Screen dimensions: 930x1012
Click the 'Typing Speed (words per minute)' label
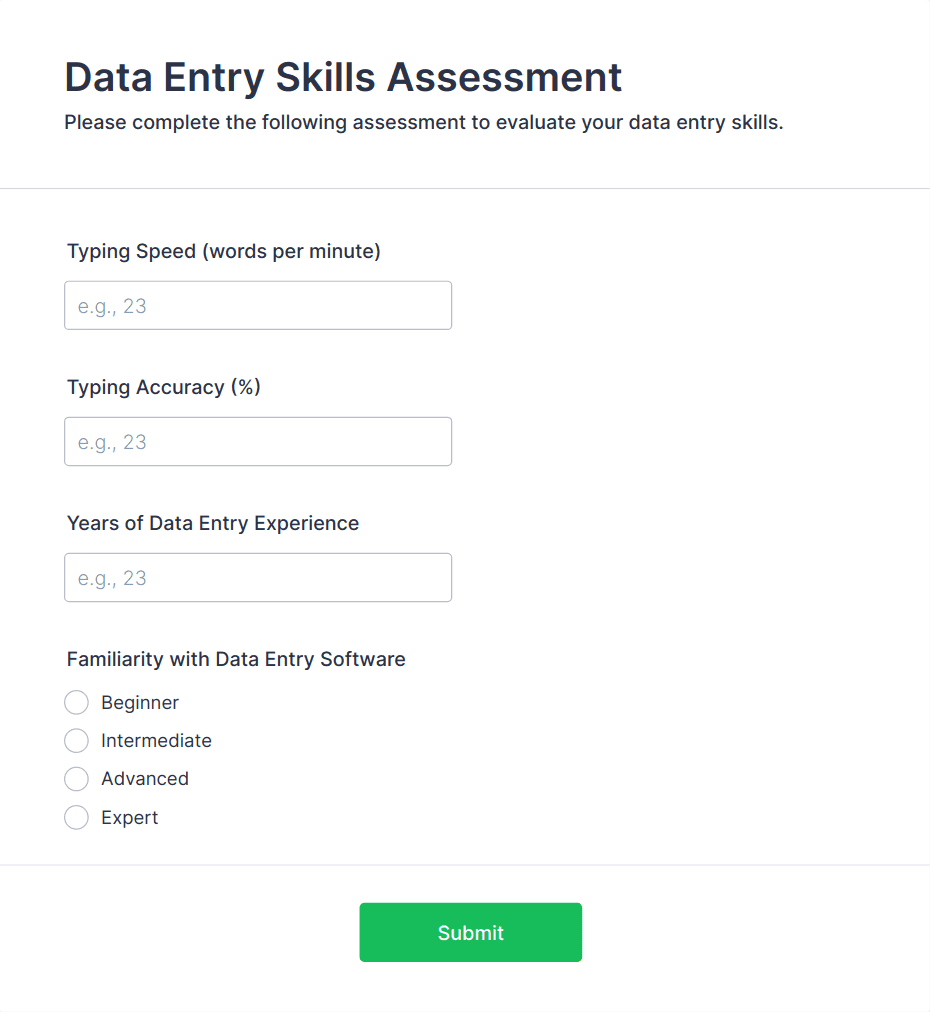(224, 251)
